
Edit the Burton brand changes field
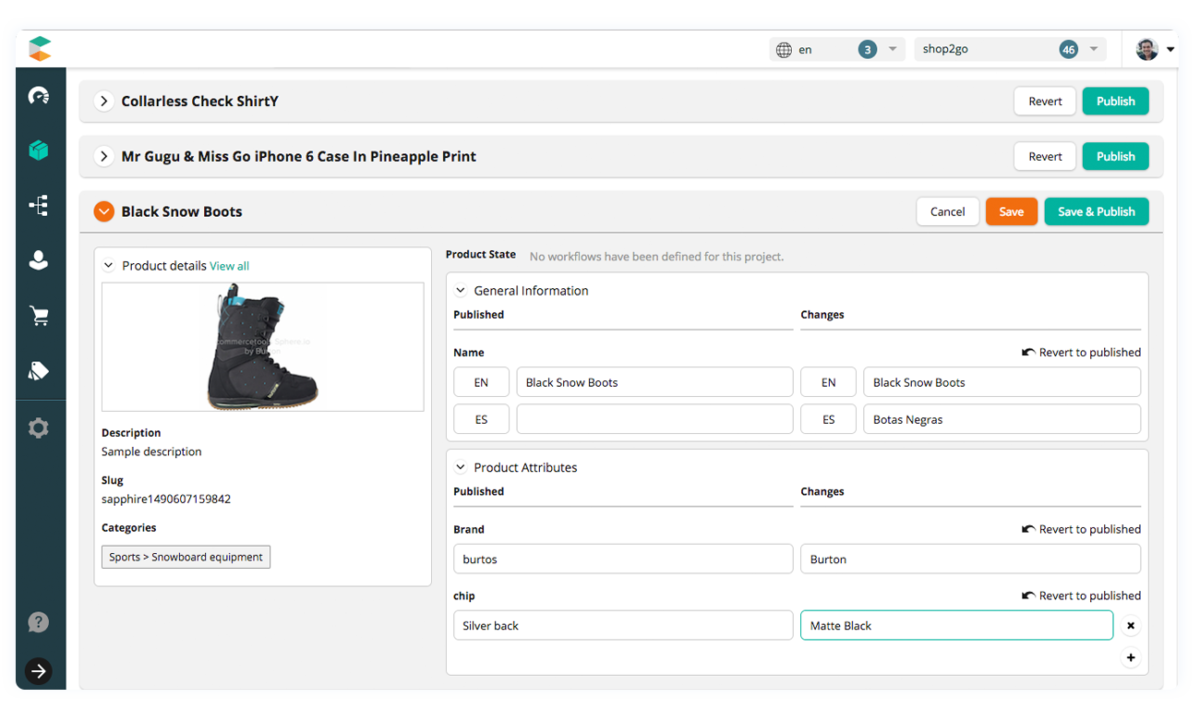tap(970, 559)
